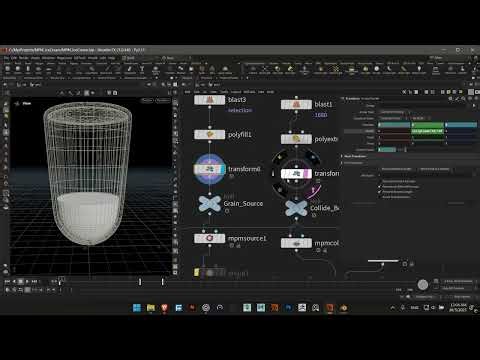Click the Translate Z field
Image resolution: width=480 pixels, height=360 pixels.
[x=461, y=125]
